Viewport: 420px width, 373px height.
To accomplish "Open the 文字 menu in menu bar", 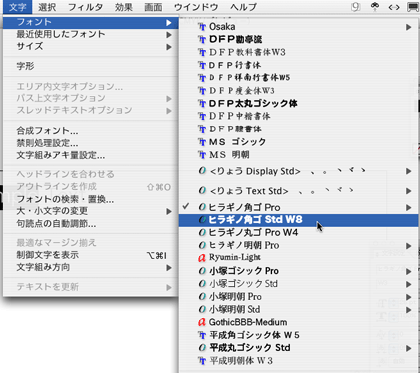I will point(18,7).
